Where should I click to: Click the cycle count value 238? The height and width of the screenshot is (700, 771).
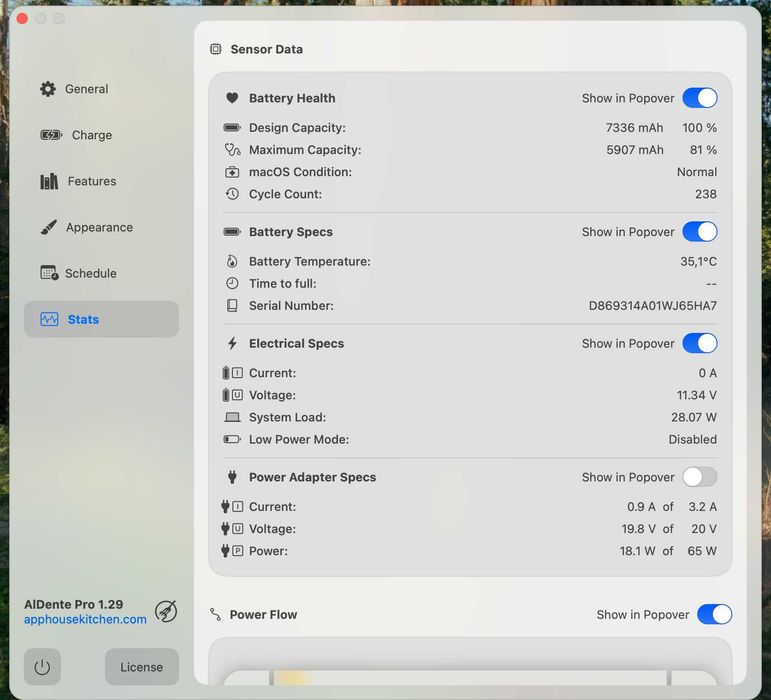[706, 194]
